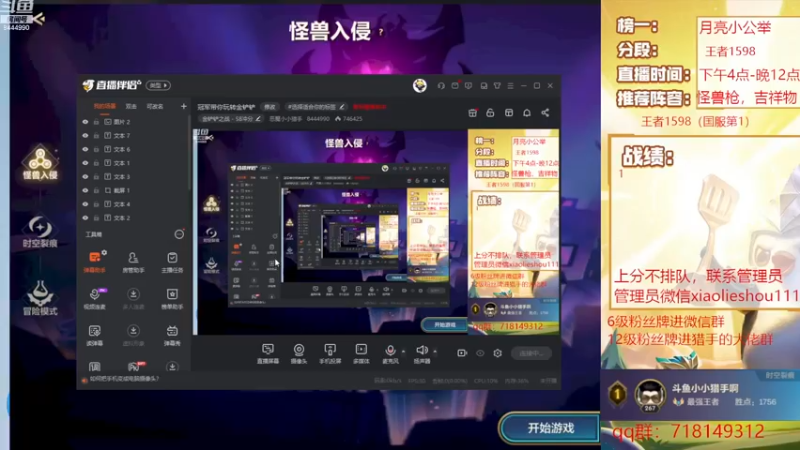Hide the 文本 2 source layer
The width and height of the screenshot is (800, 450).
[x=85, y=218]
